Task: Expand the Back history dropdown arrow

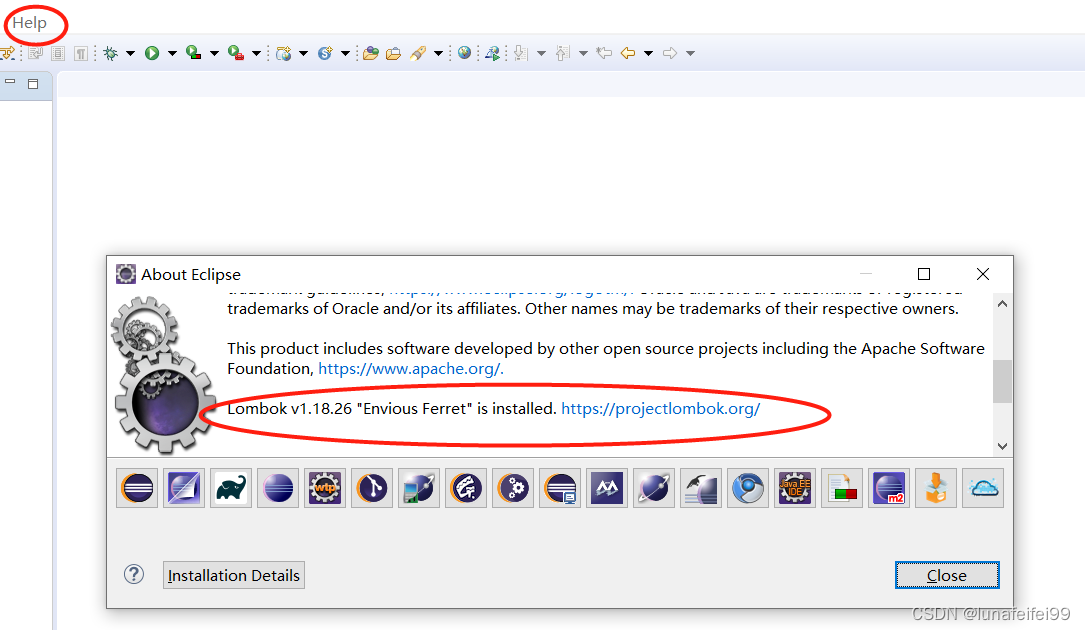Action: (648, 53)
